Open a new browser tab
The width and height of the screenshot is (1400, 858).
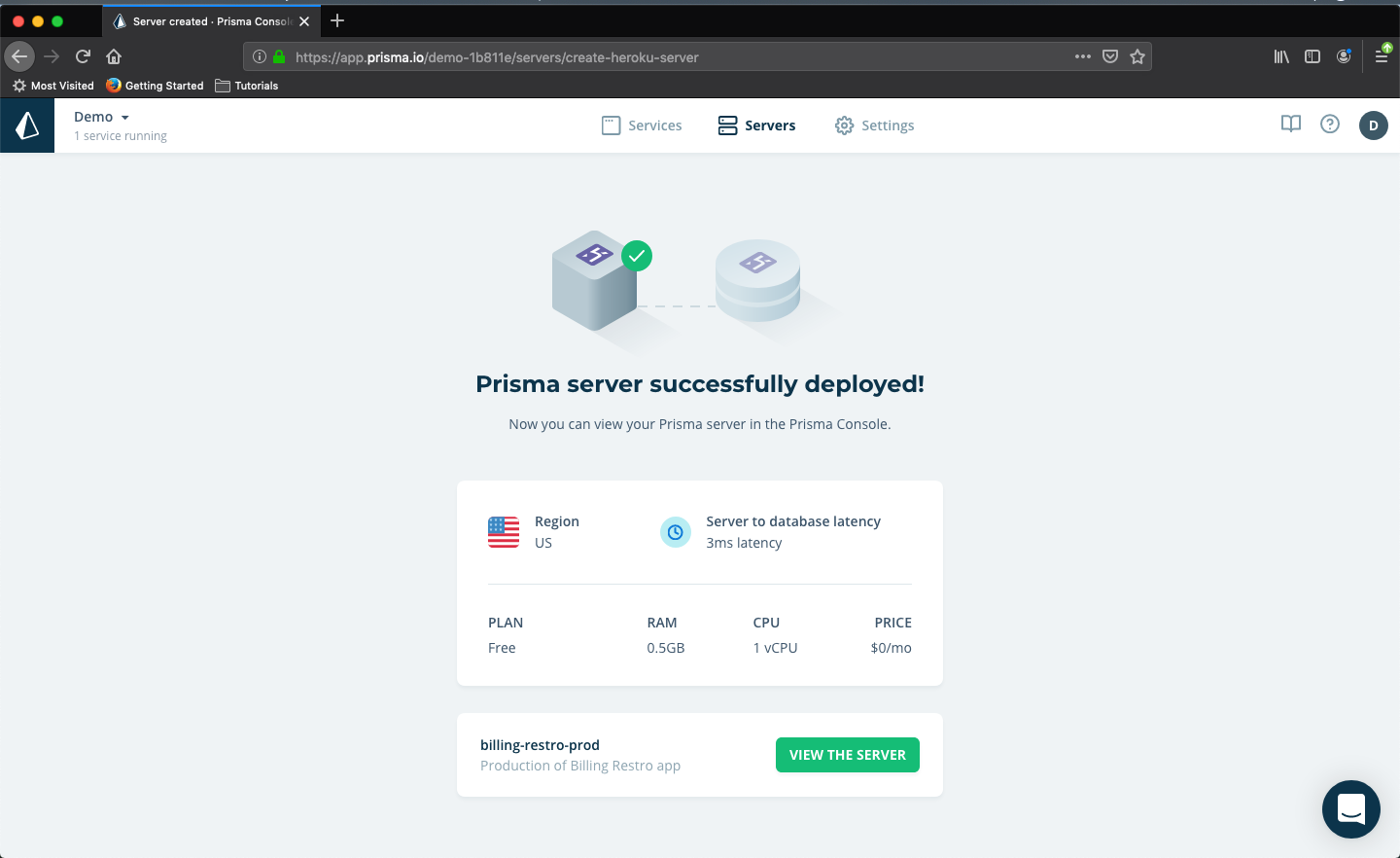point(337,20)
